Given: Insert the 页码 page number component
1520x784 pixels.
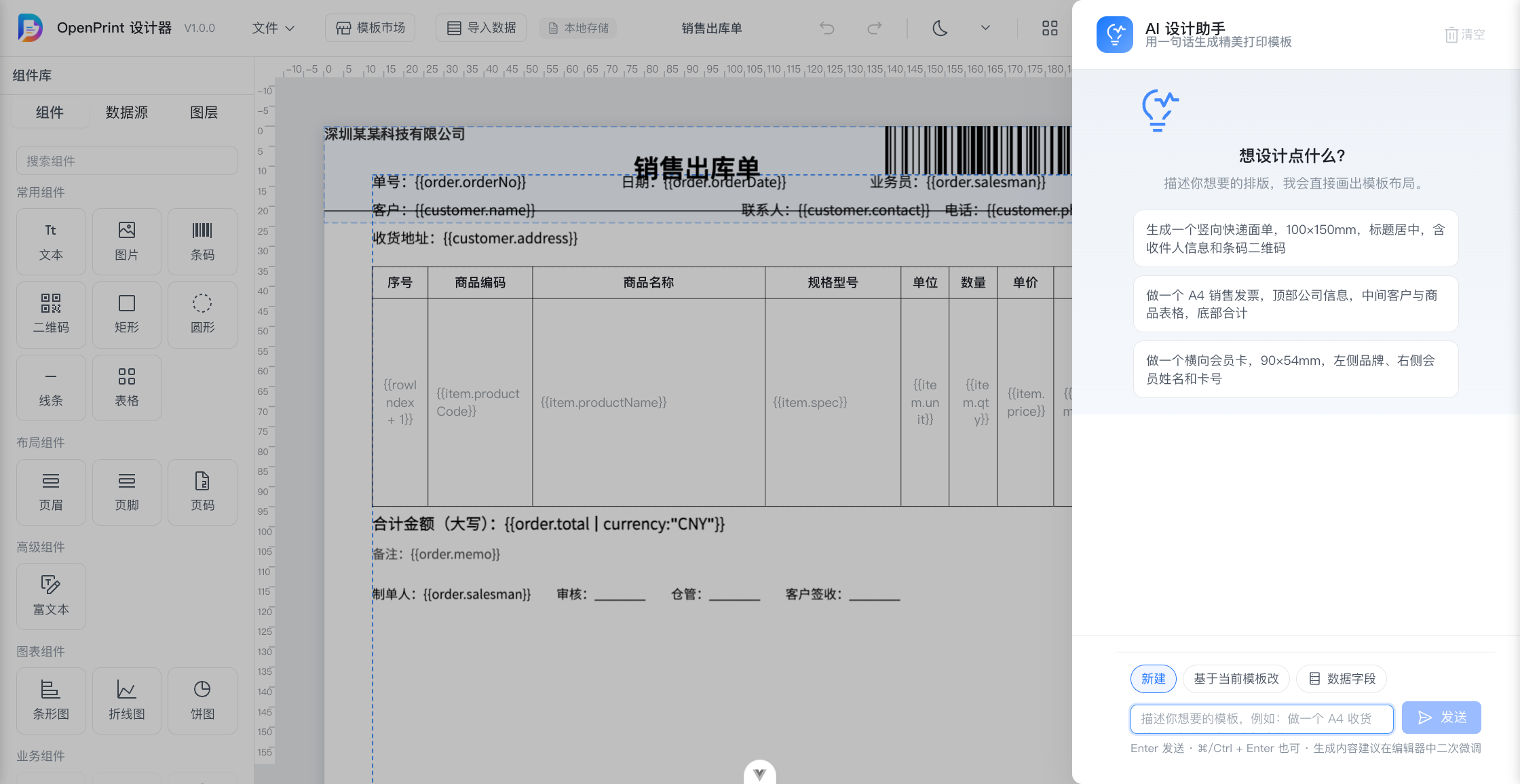Looking at the screenshot, I should (202, 492).
